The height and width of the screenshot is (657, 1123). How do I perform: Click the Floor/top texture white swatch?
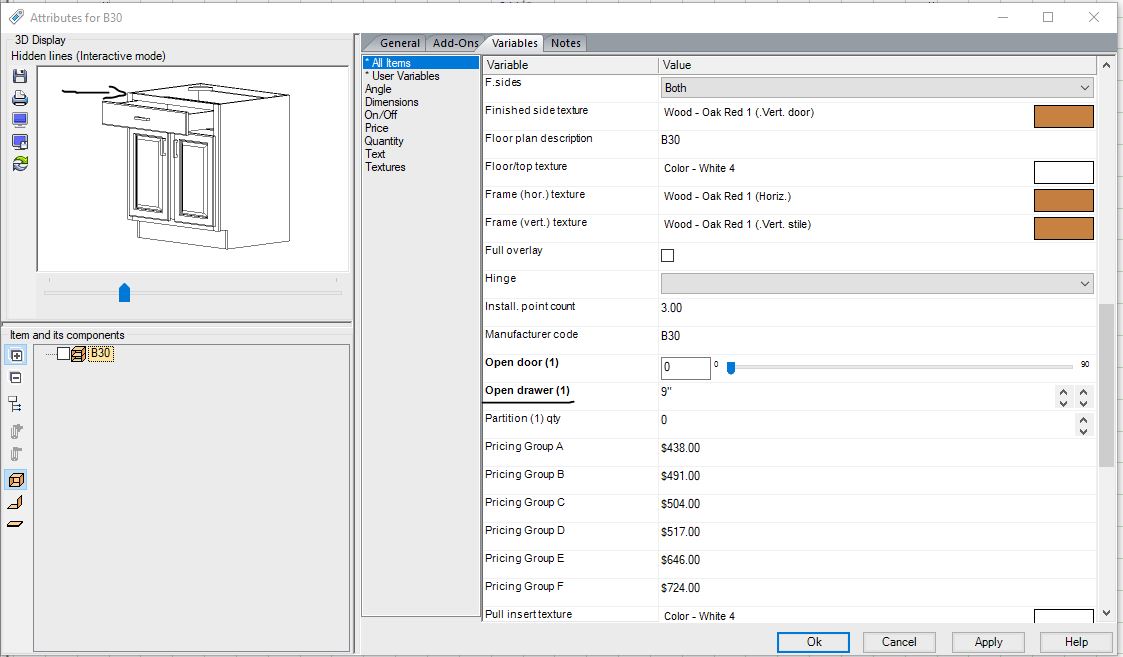click(x=1064, y=172)
